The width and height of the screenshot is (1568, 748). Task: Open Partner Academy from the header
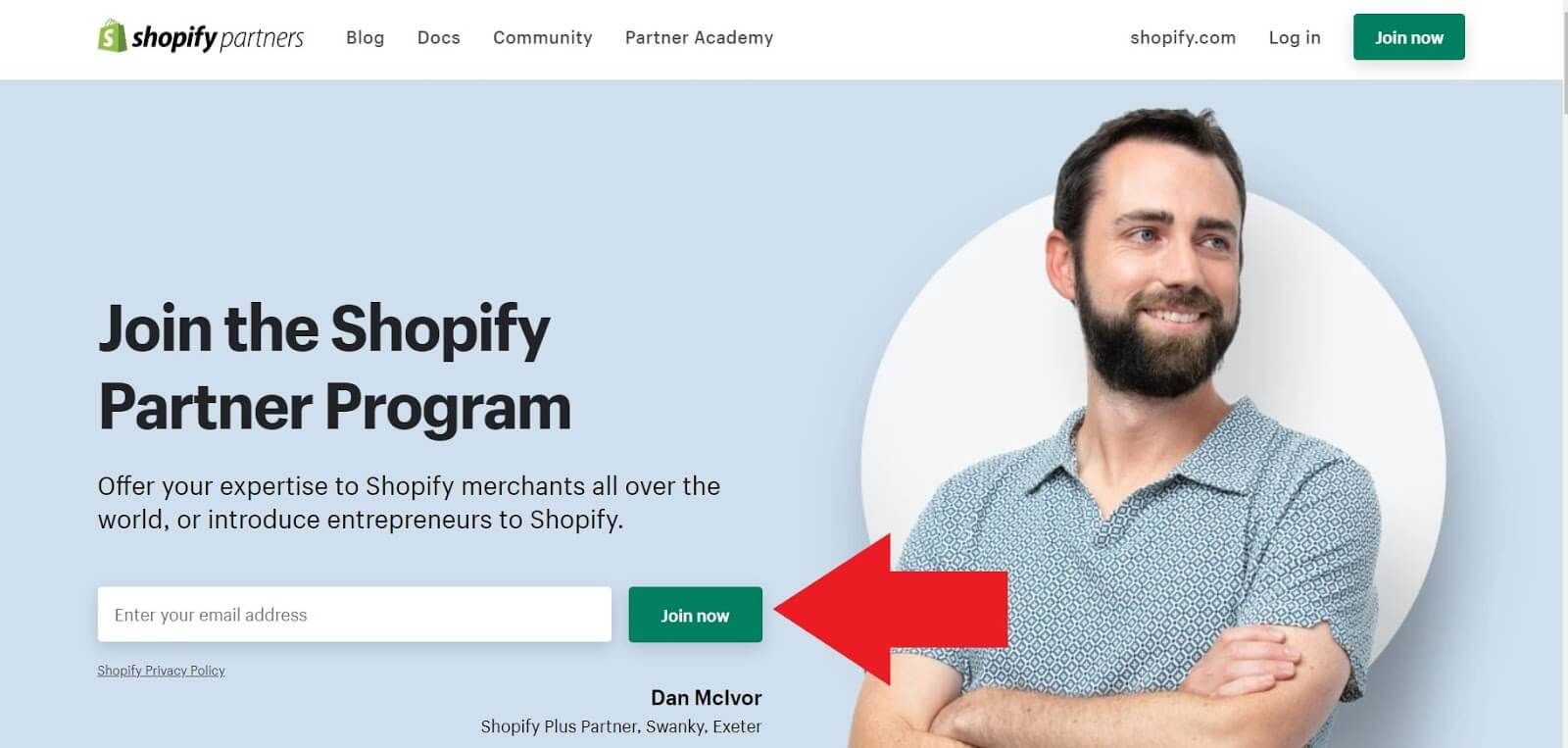pos(699,37)
